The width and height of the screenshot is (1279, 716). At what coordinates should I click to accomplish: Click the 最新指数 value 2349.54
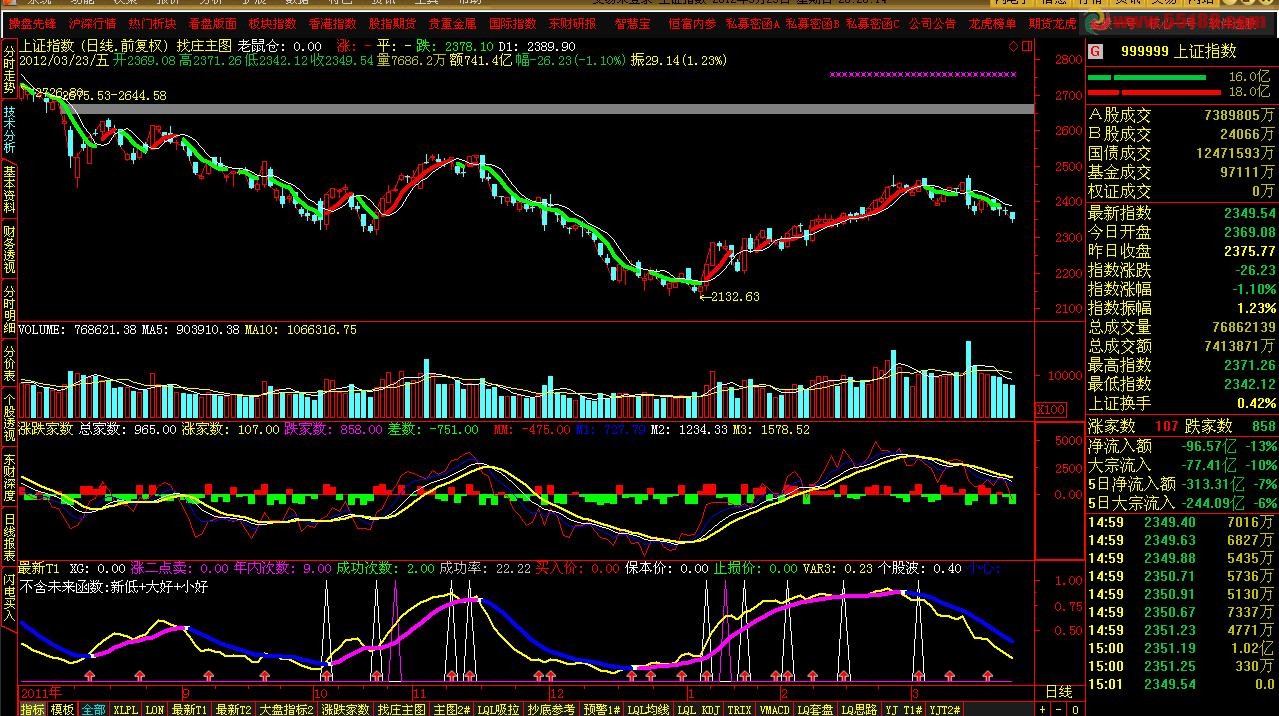pos(1249,213)
